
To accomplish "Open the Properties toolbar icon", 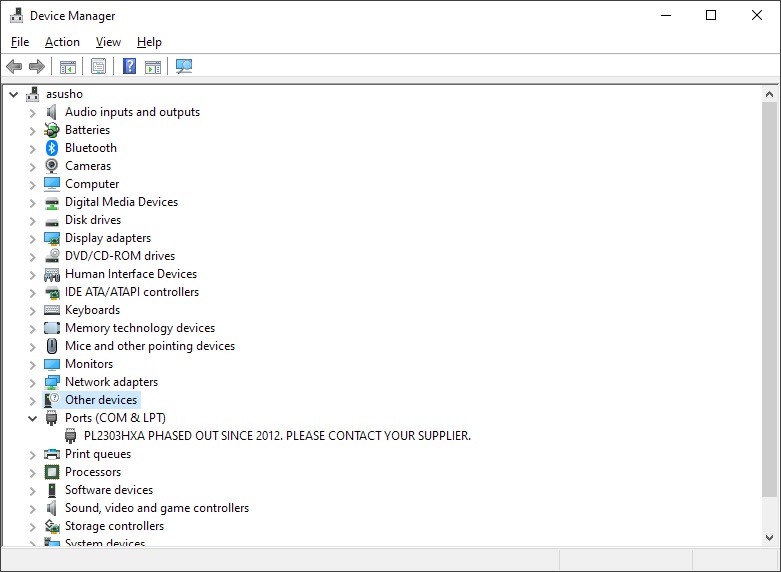I will [x=99, y=66].
